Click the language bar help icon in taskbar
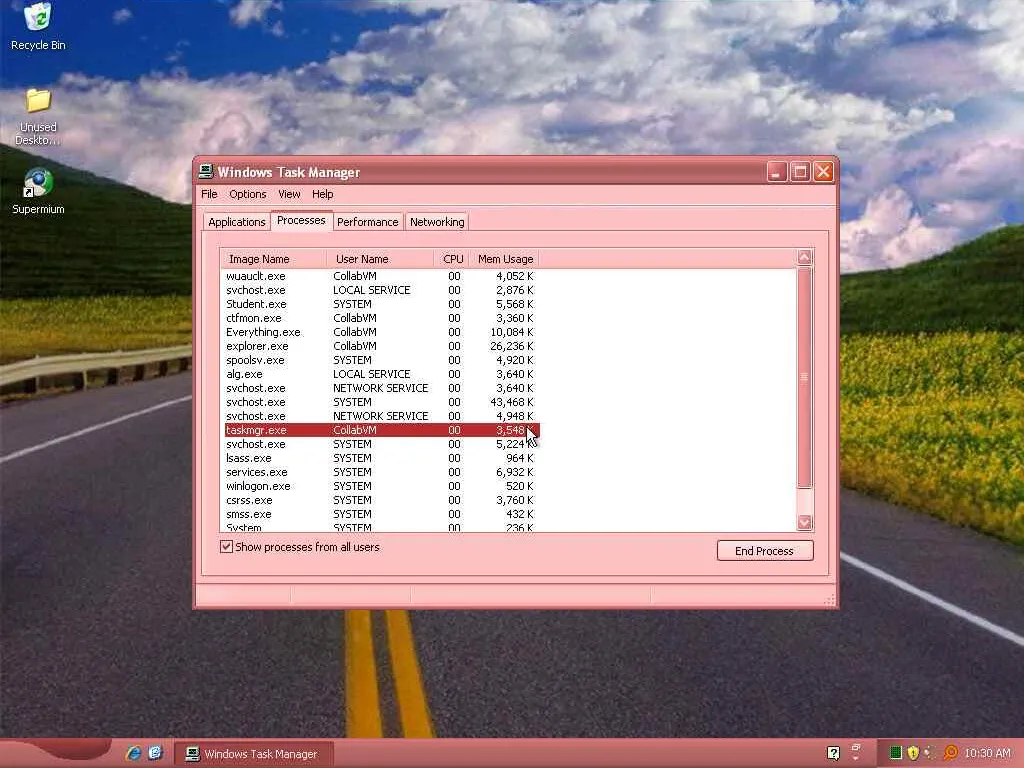1024x768 pixels. [x=833, y=753]
